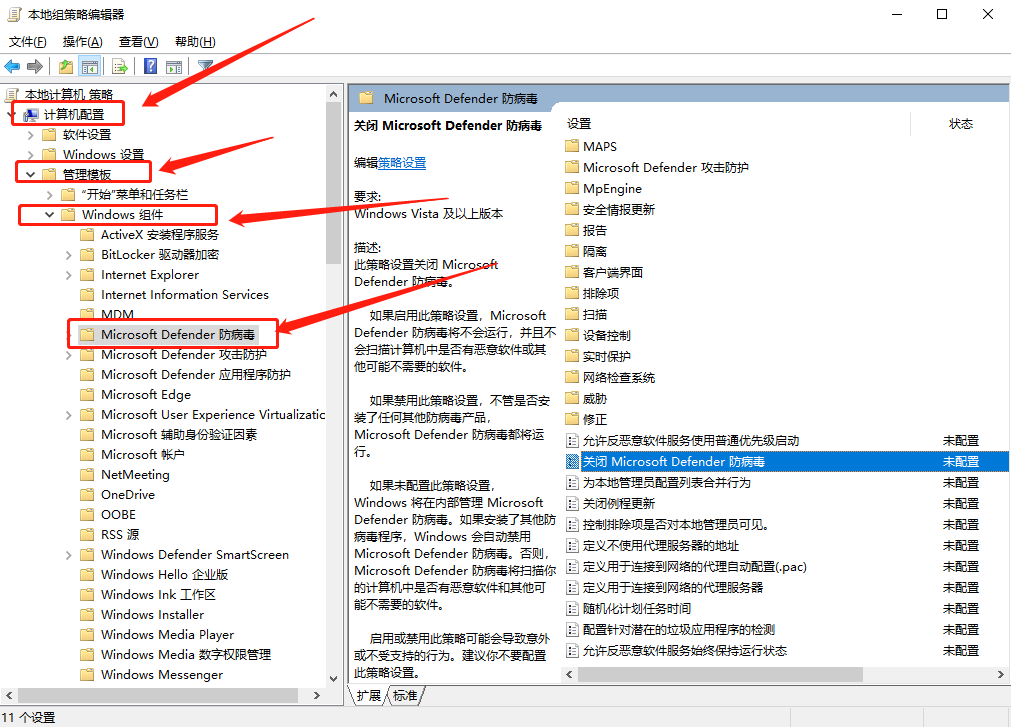Viewport: 1011px width, 727px height.
Task: Collapse the Windows 组件 tree node
Action: click(49, 213)
